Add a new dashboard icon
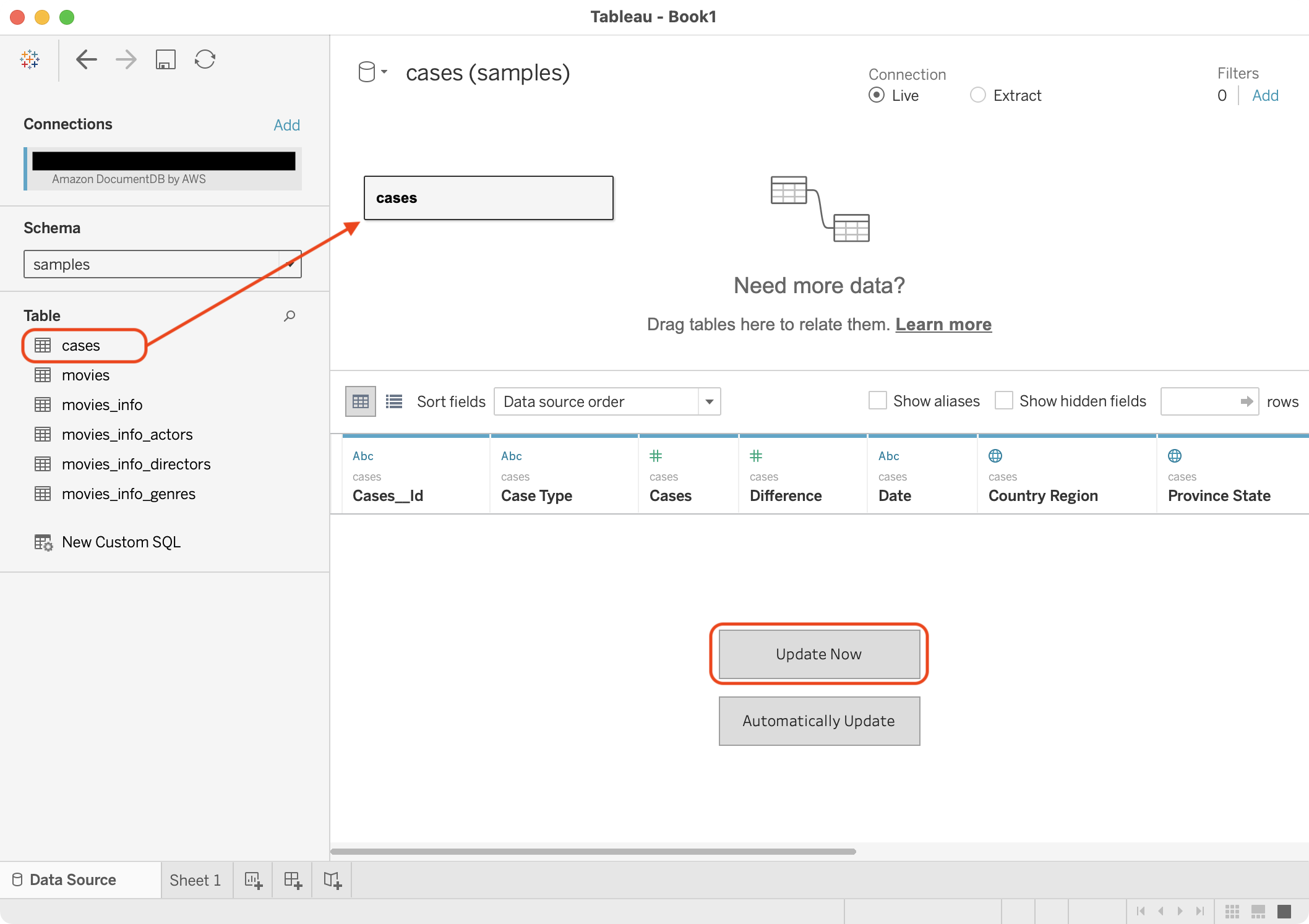 293,880
